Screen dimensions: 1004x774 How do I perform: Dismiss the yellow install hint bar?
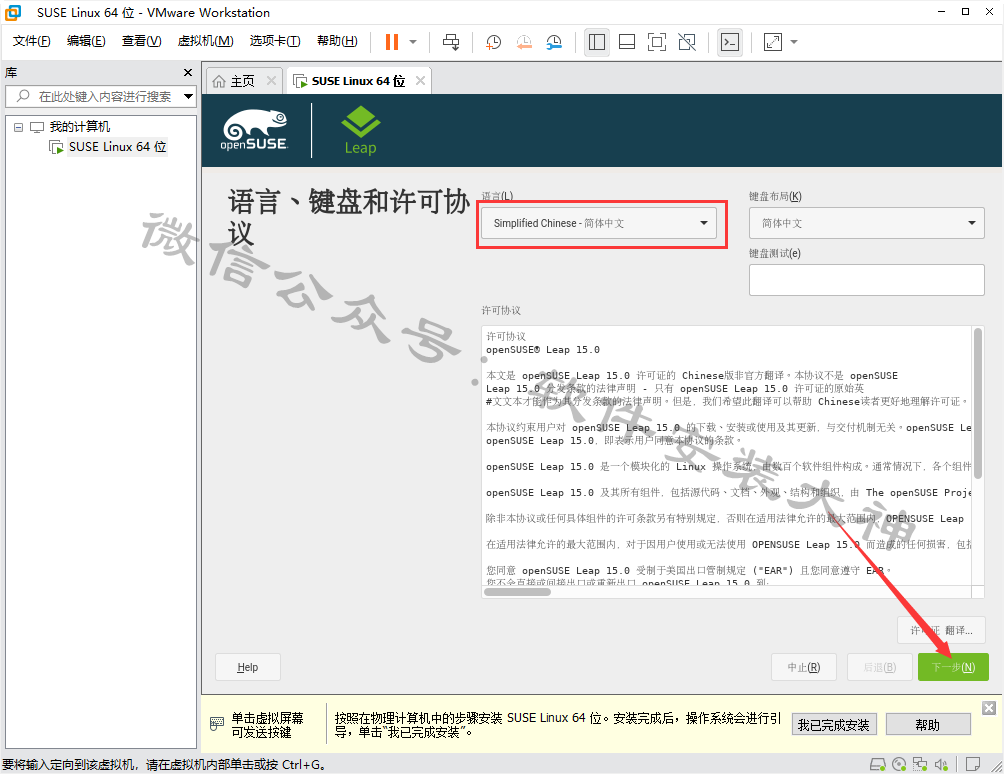pos(989,707)
